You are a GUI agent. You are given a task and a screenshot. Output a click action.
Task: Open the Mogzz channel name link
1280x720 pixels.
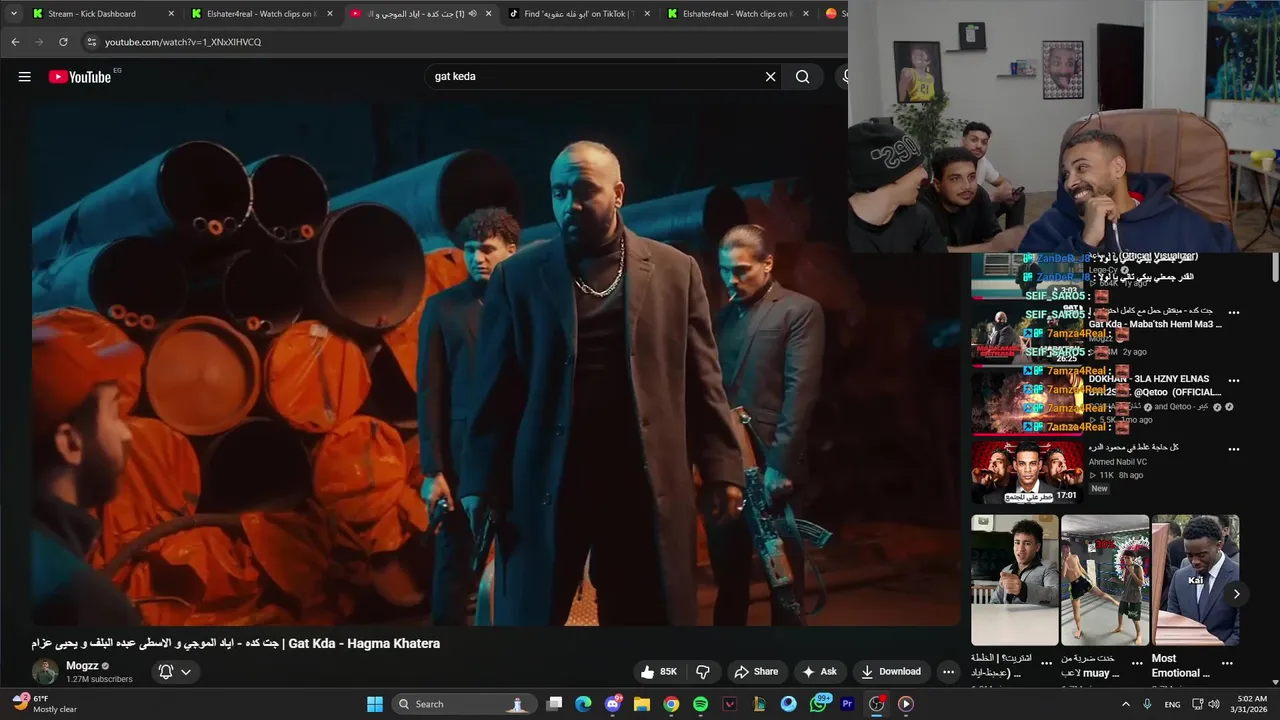(x=82, y=666)
